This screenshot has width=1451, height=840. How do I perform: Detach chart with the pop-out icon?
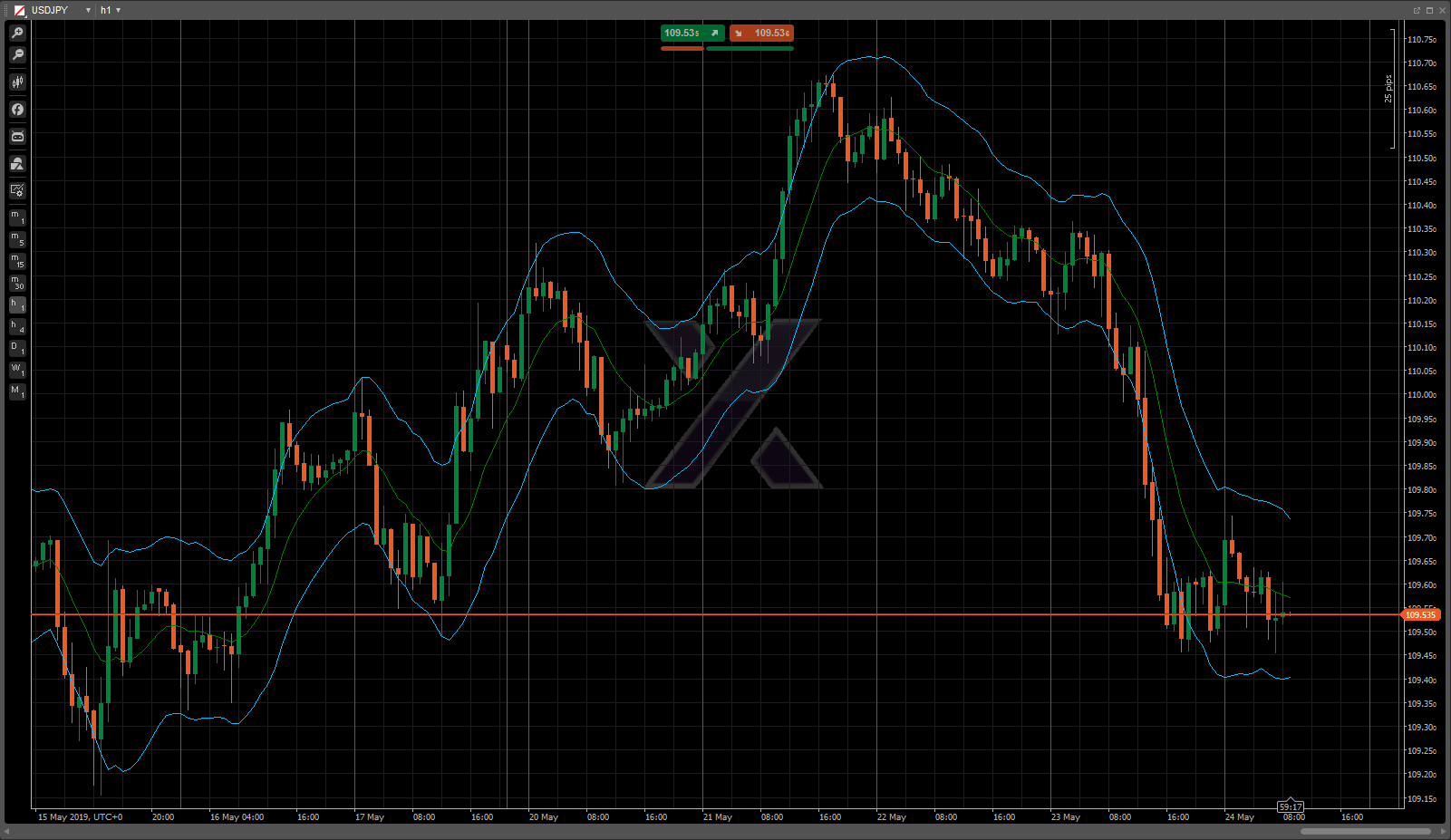tap(1417, 10)
